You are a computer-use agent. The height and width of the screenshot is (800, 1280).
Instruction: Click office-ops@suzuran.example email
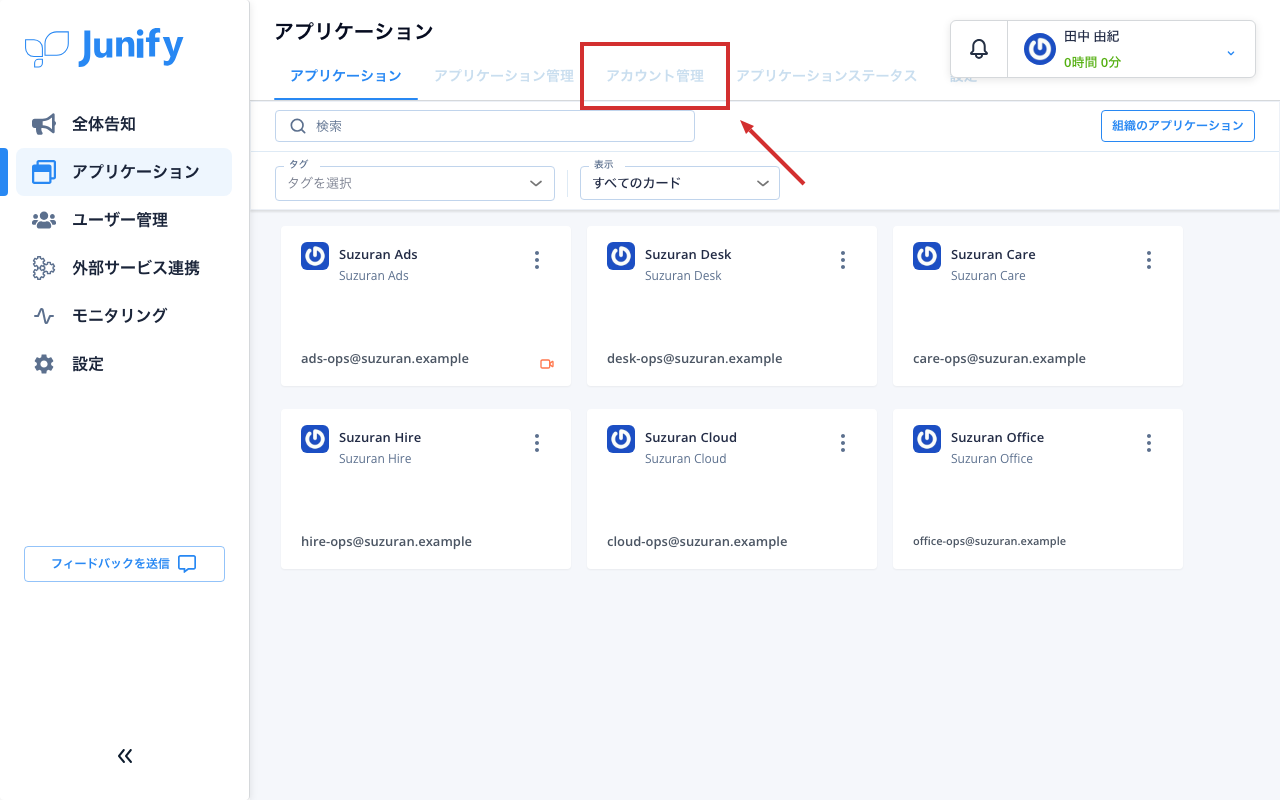[989, 541]
